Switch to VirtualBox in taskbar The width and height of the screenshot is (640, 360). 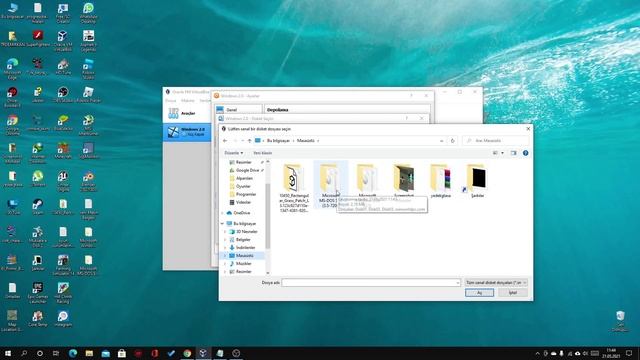click(203, 353)
